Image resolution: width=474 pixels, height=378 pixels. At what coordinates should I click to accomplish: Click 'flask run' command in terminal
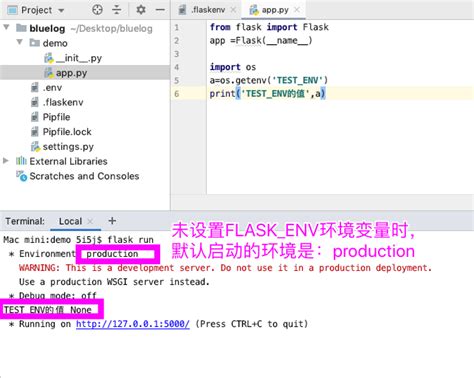coord(130,240)
